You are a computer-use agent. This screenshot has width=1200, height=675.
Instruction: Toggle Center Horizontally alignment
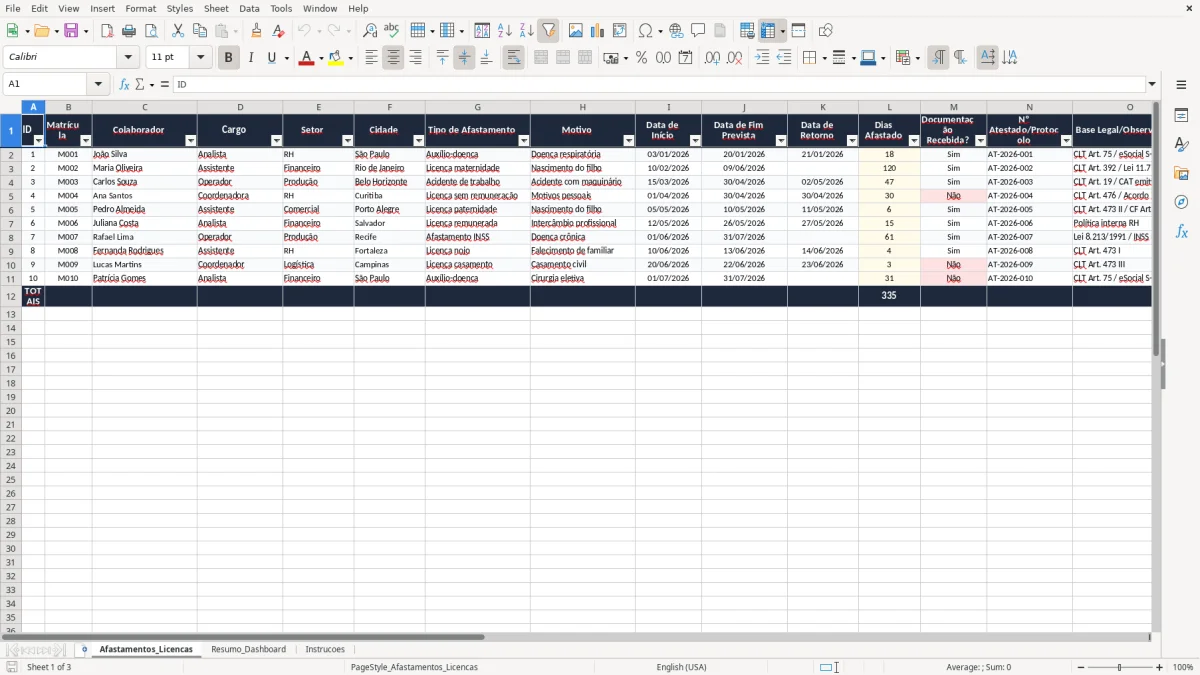click(x=393, y=58)
